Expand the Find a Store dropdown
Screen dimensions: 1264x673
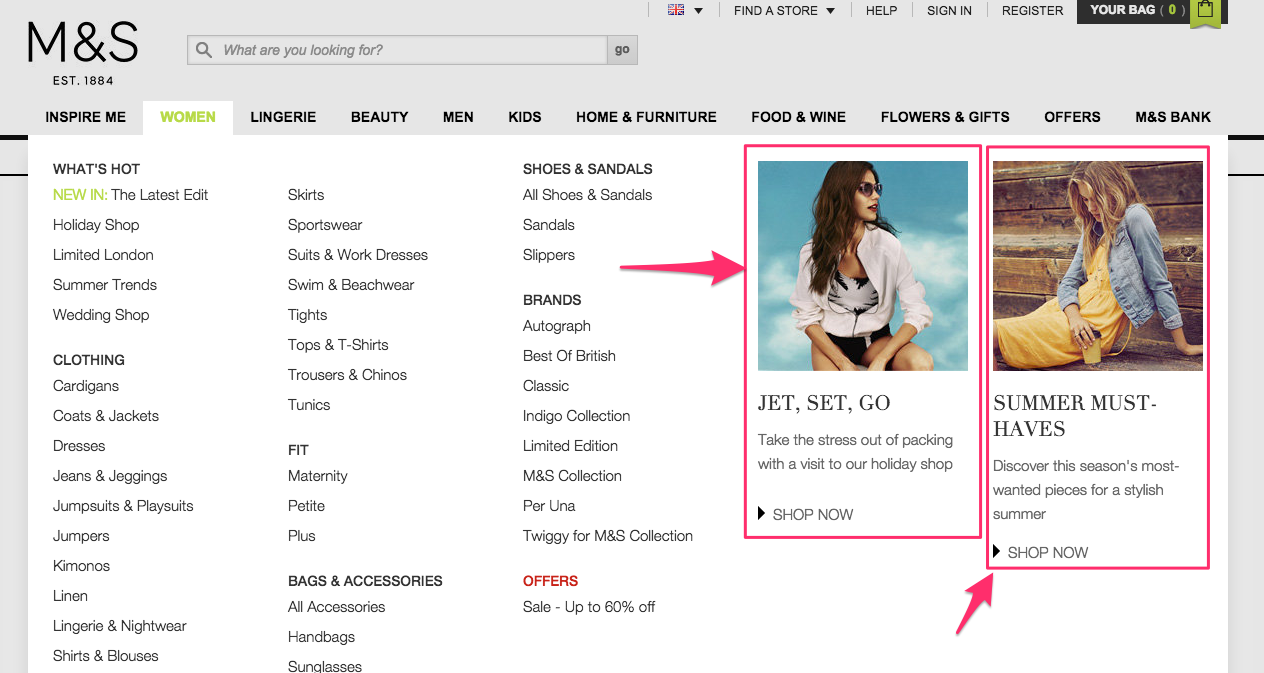pos(784,10)
